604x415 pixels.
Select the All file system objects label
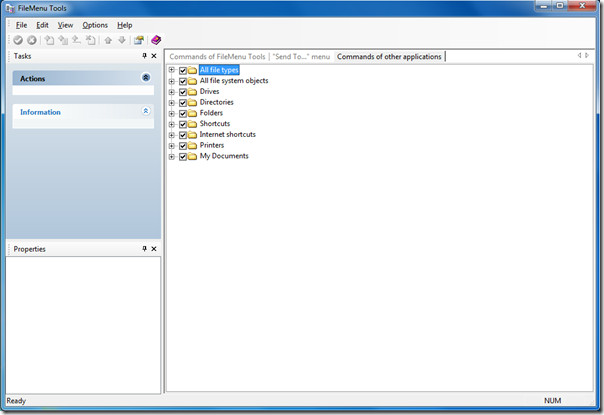[x=234, y=81]
